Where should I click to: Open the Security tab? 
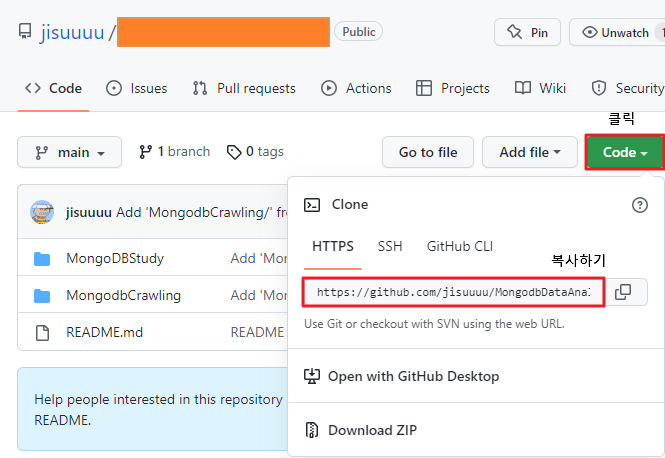coord(628,88)
